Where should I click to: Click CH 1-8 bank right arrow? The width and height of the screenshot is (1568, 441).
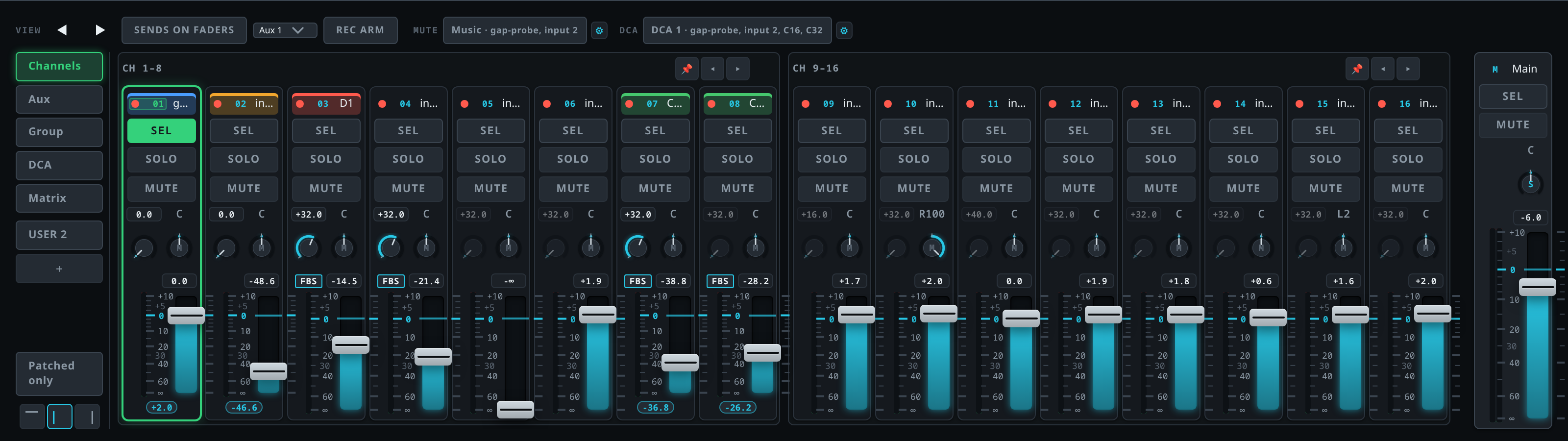pos(738,69)
